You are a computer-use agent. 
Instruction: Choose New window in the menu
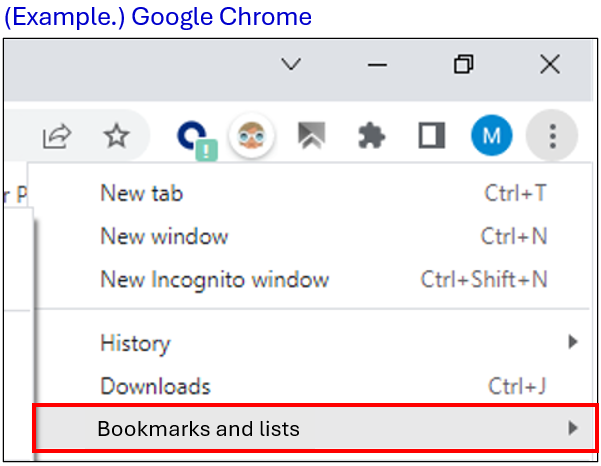(164, 237)
